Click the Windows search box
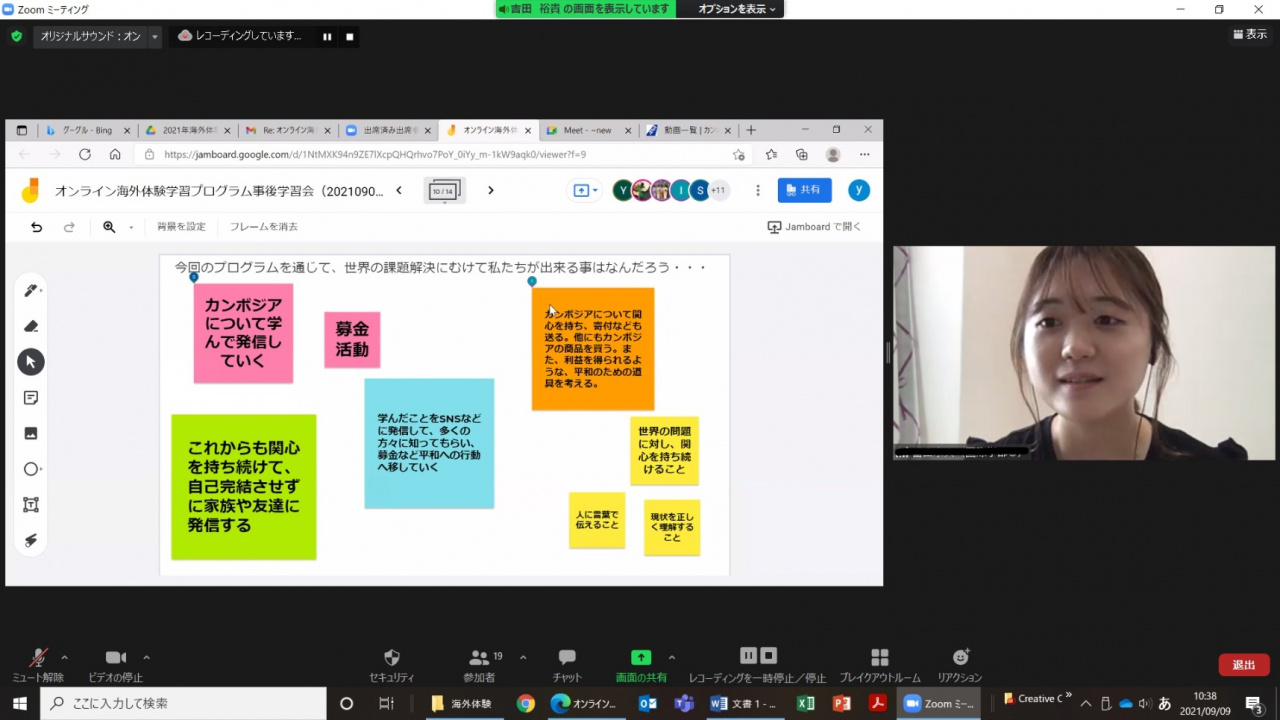The height and width of the screenshot is (720, 1280). (185, 703)
